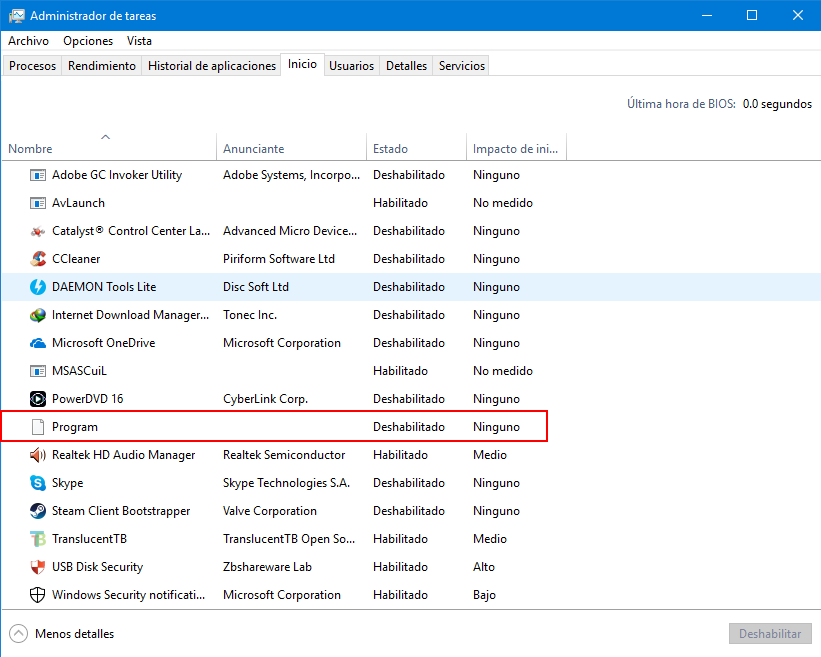The image size is (821, 657).
Task: Select the Inicio tab
Action: [302, 64]
